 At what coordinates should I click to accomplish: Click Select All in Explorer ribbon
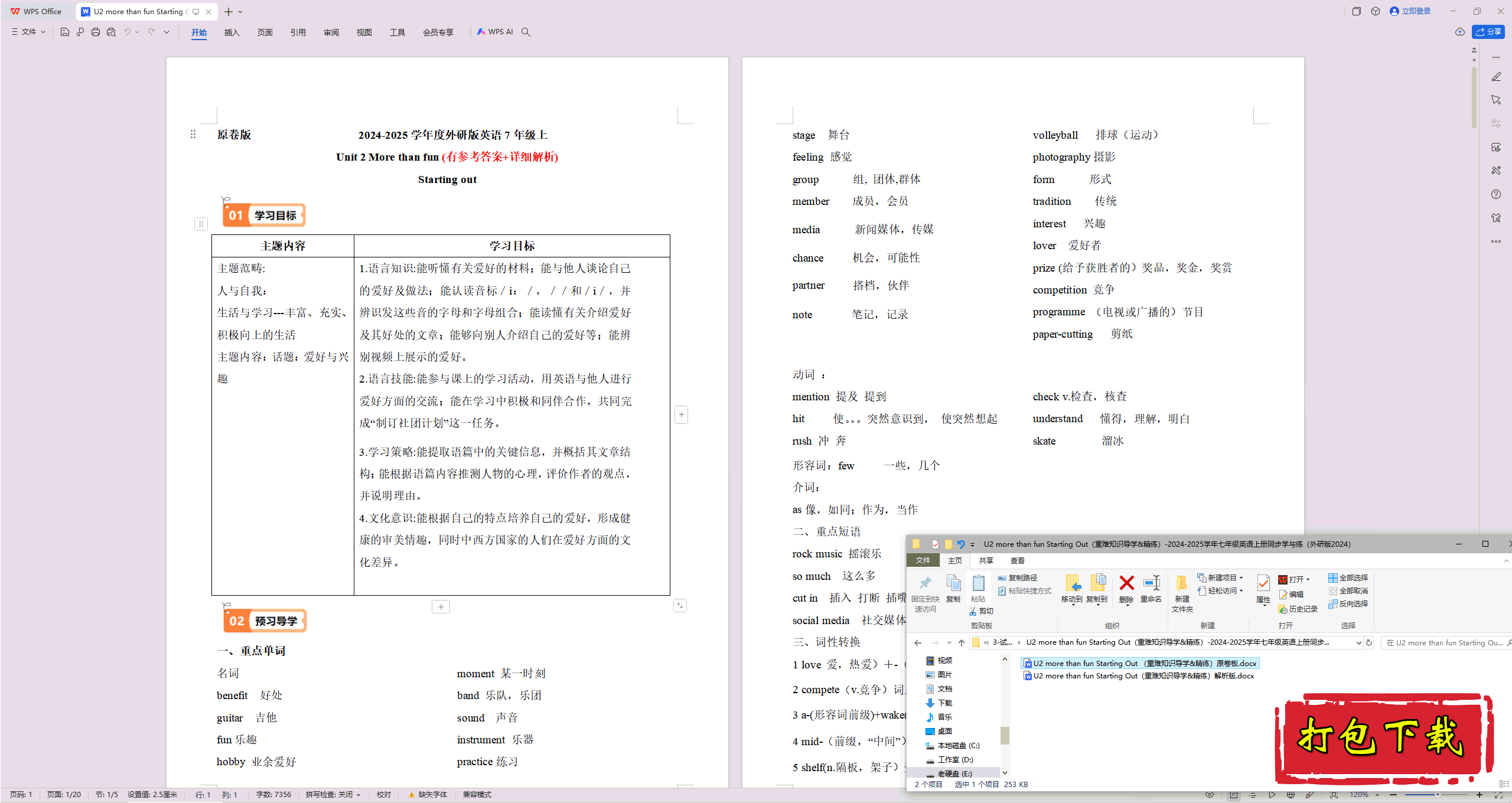1348,578
